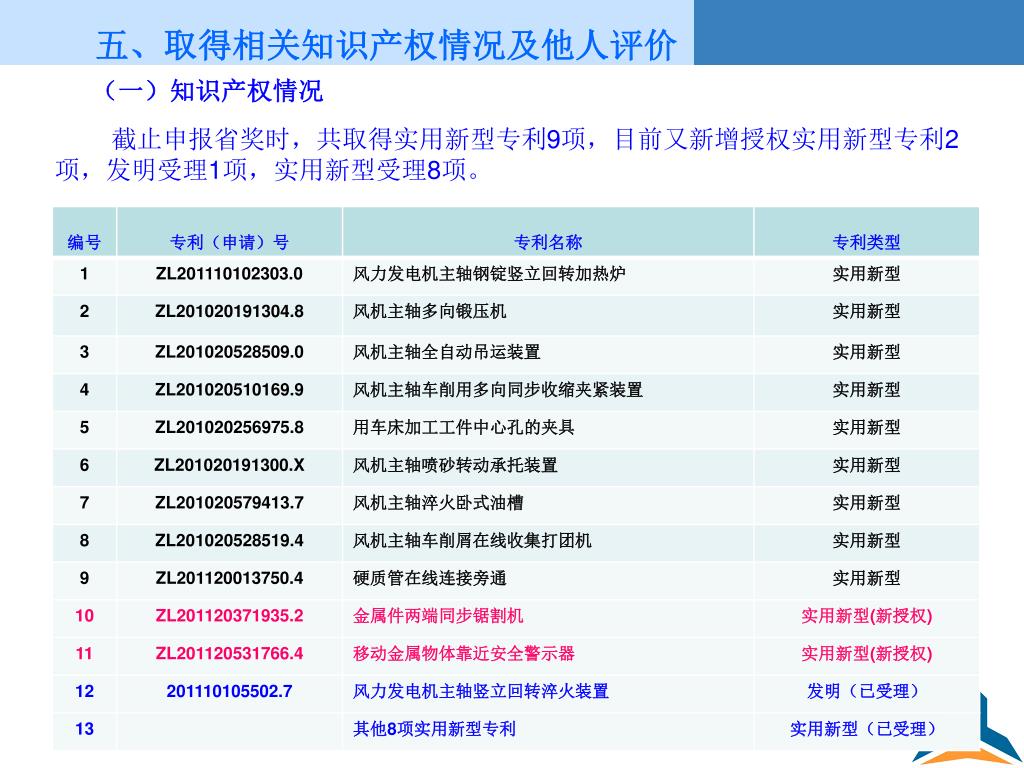1024x768 pixels.
Task: Select red patent number ZL201120531766.4
Action: [x=229, y=654]
